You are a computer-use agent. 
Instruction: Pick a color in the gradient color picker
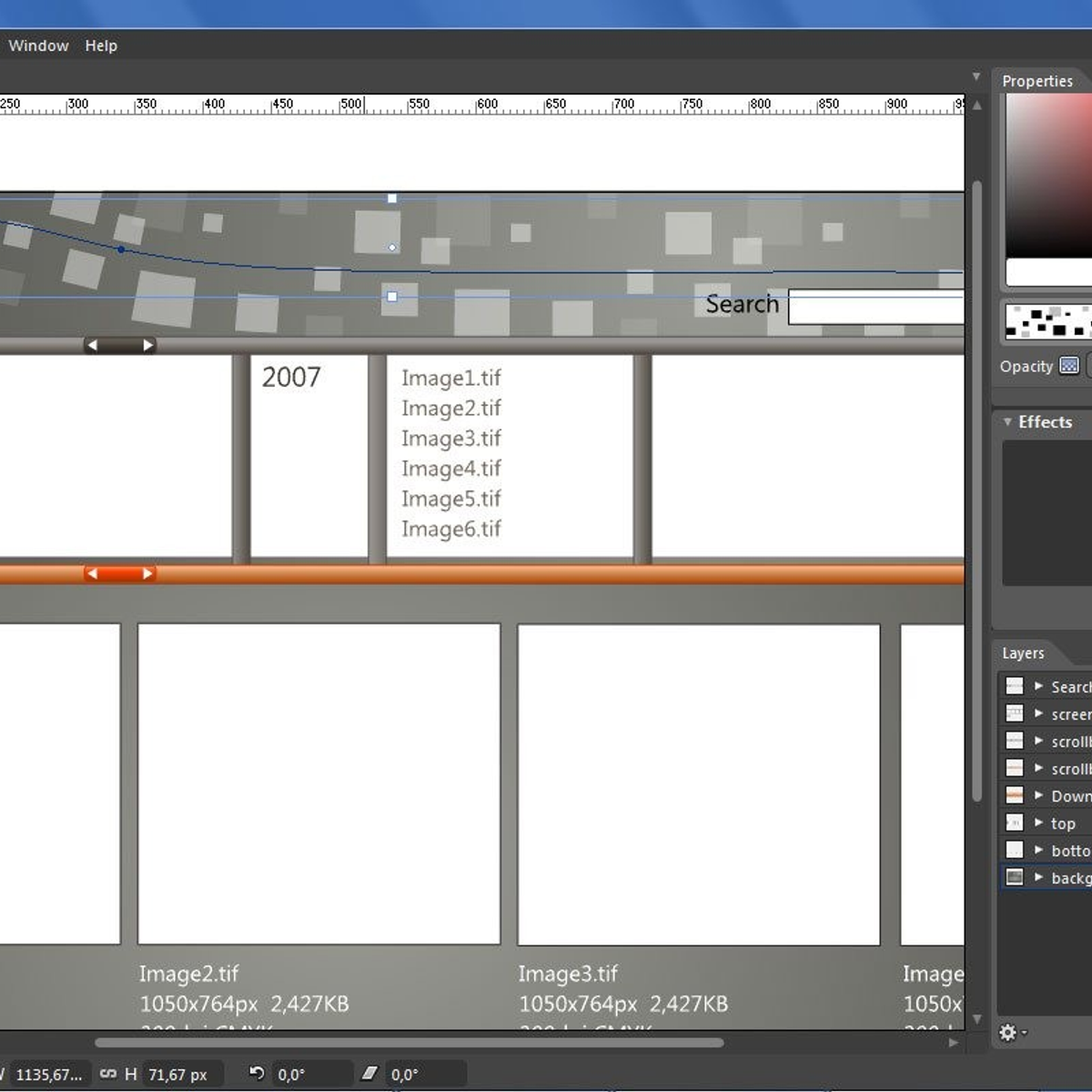[x=1046, y=173]
